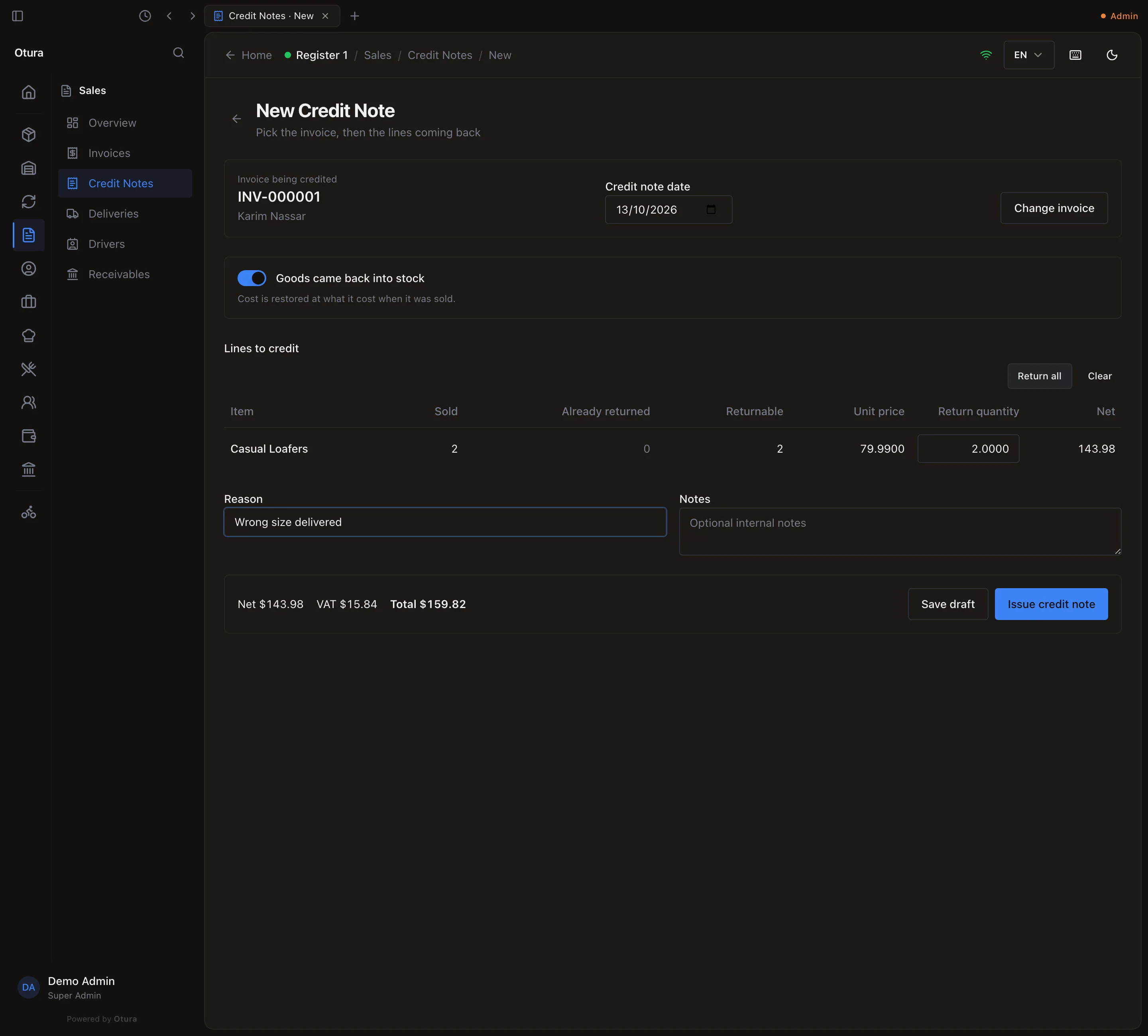The height and width of the screenshot is (1036, 1148).
Task: Turn off Goods came back into stock switch
Action: 252,279
